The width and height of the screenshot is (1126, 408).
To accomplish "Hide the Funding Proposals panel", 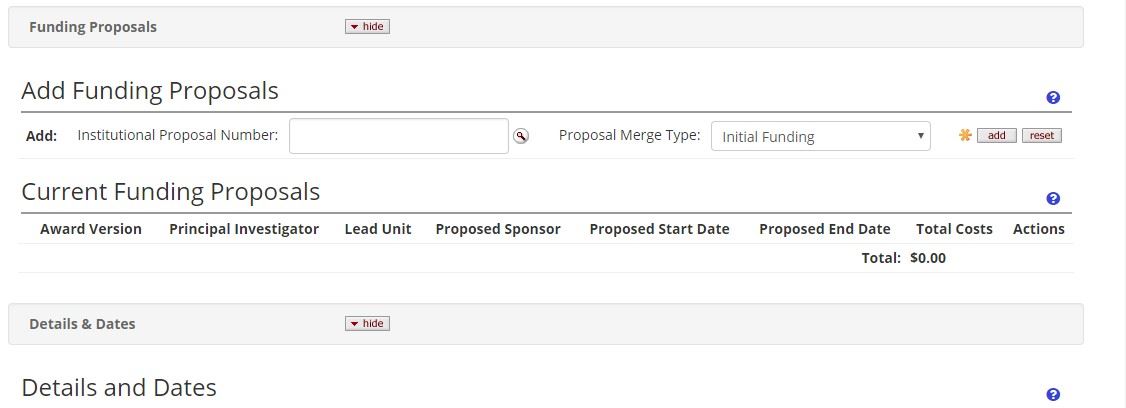I will (x=367, y=27).
